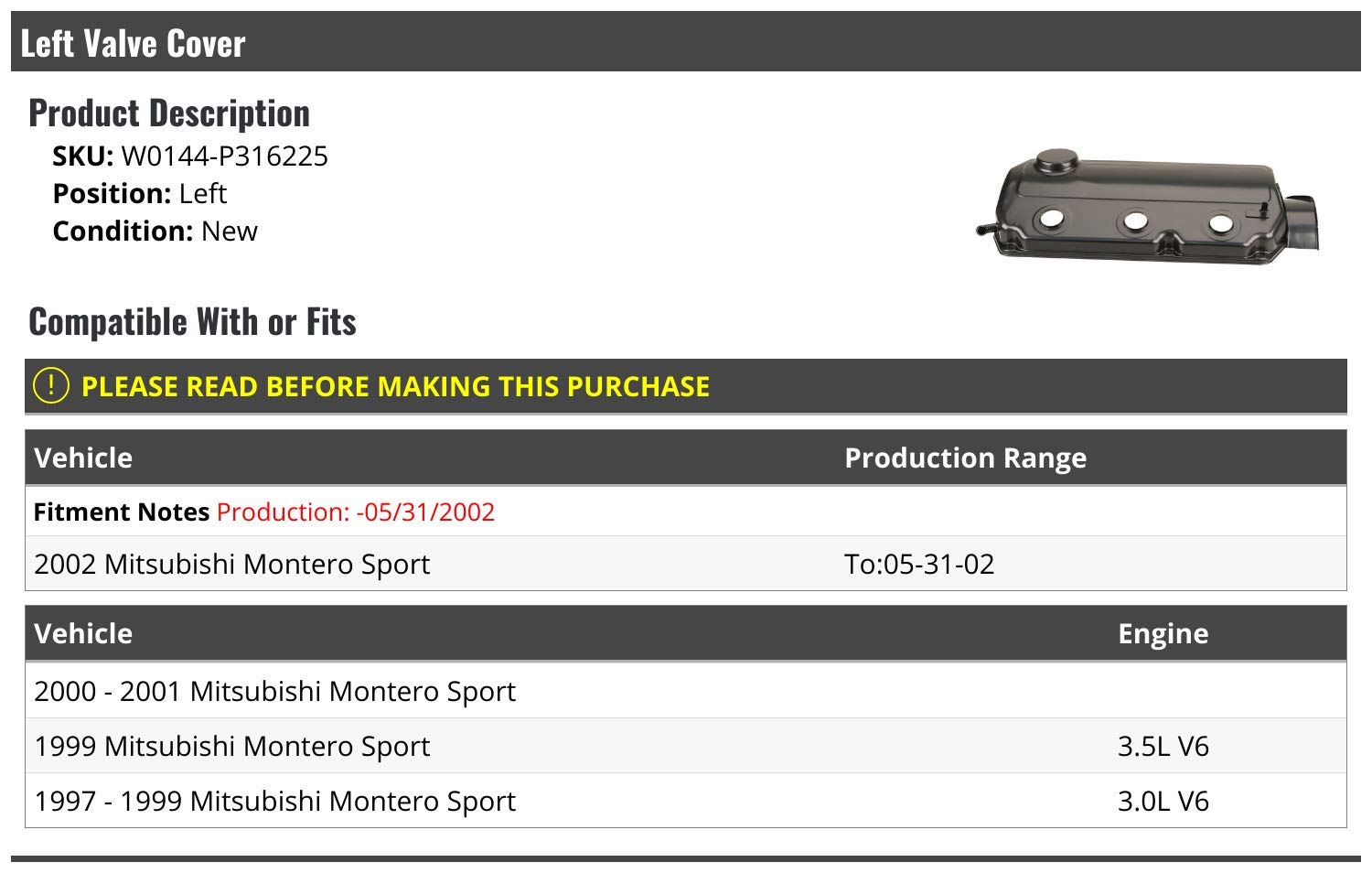Click the To:05-31-02 production range cell

click(919, 564)
